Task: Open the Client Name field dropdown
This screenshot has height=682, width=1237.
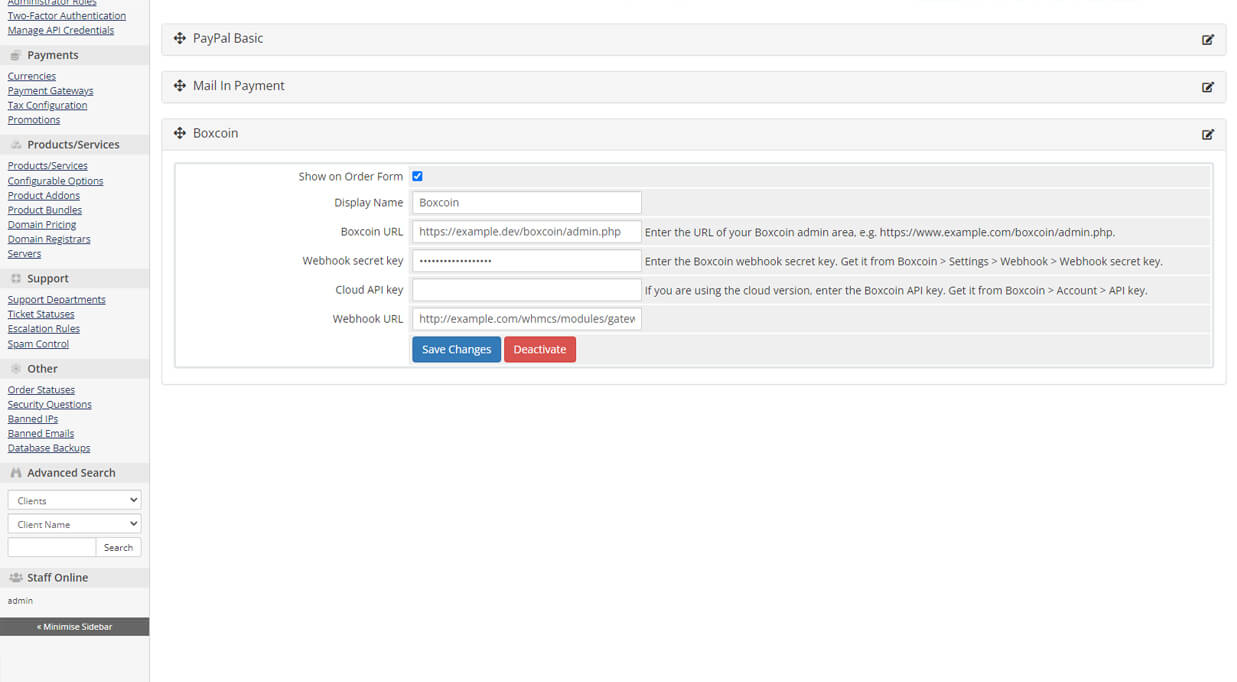Action: pos(74,524)
